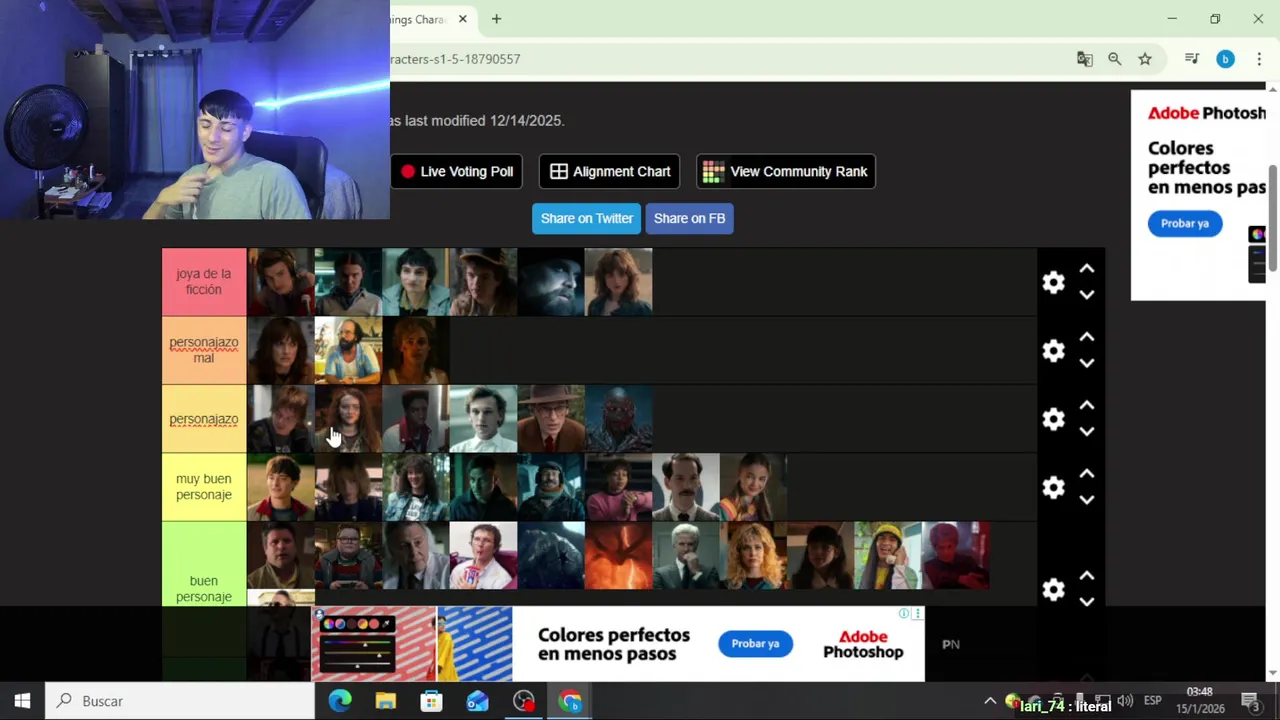Bookmark this page with the star icon
The image size is (1280, 720).
click(1145, 59)
